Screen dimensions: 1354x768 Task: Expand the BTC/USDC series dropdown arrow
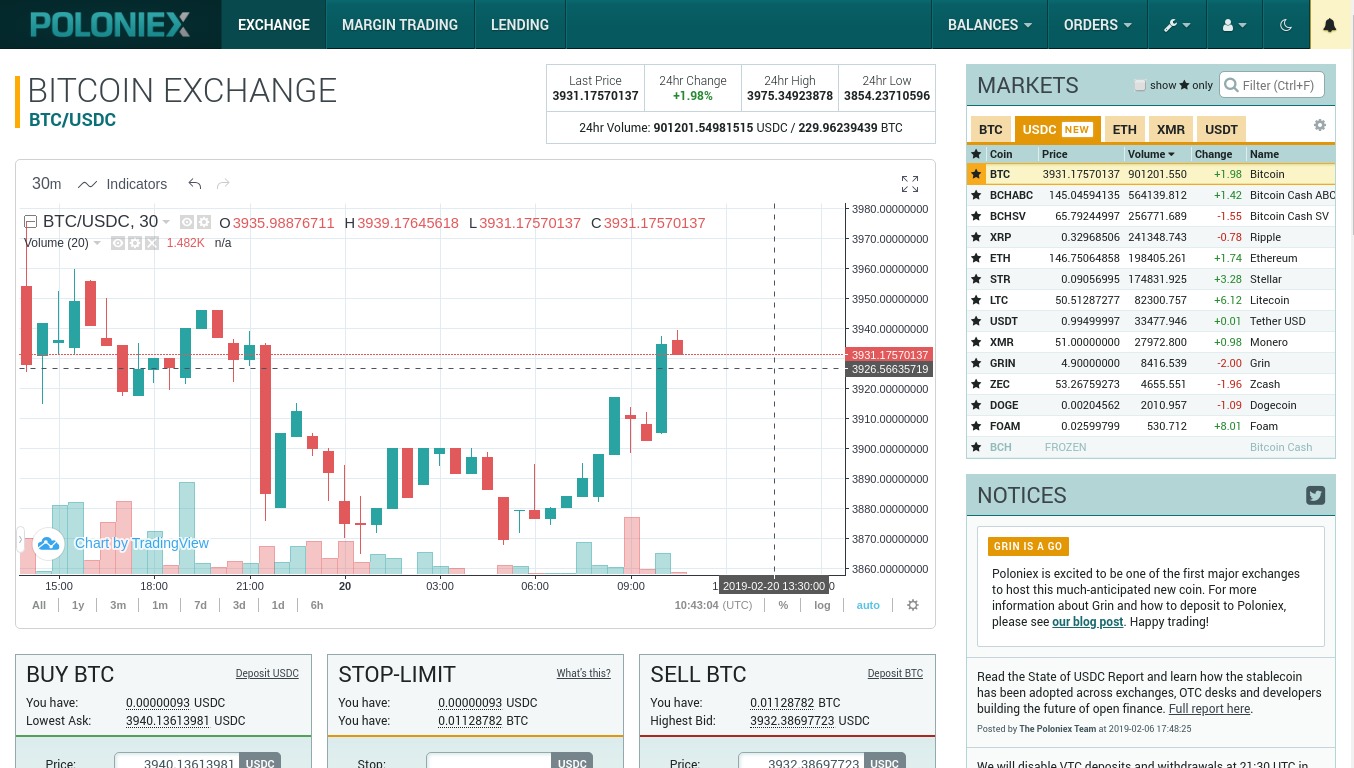click(x=164, y=221)
